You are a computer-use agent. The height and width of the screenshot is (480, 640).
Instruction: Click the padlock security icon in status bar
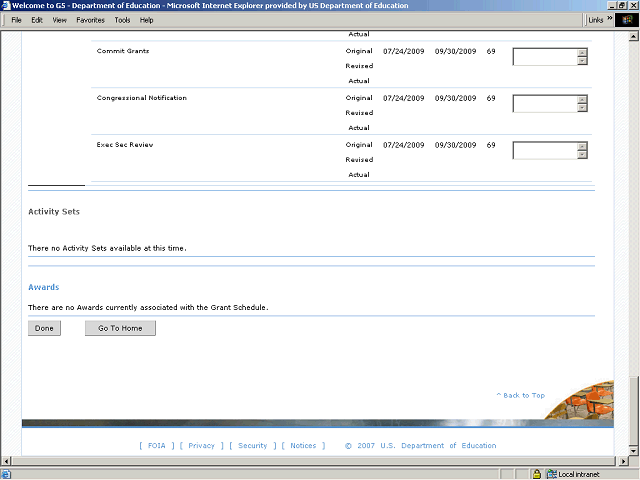point(537,474)
